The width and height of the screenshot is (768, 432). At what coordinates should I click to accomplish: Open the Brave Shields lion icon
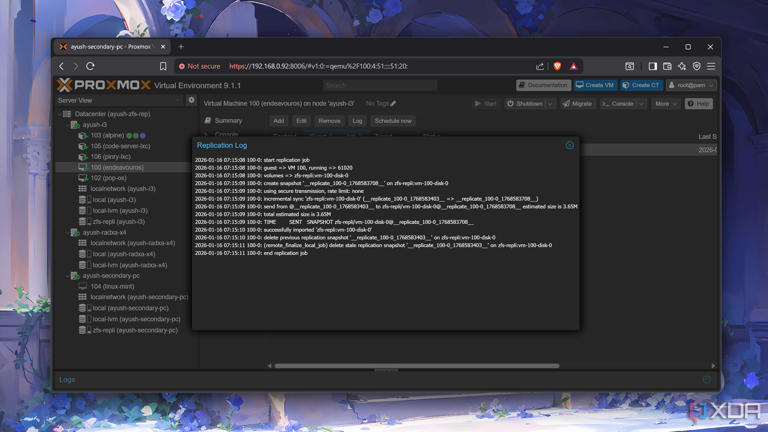pos(557,66)
